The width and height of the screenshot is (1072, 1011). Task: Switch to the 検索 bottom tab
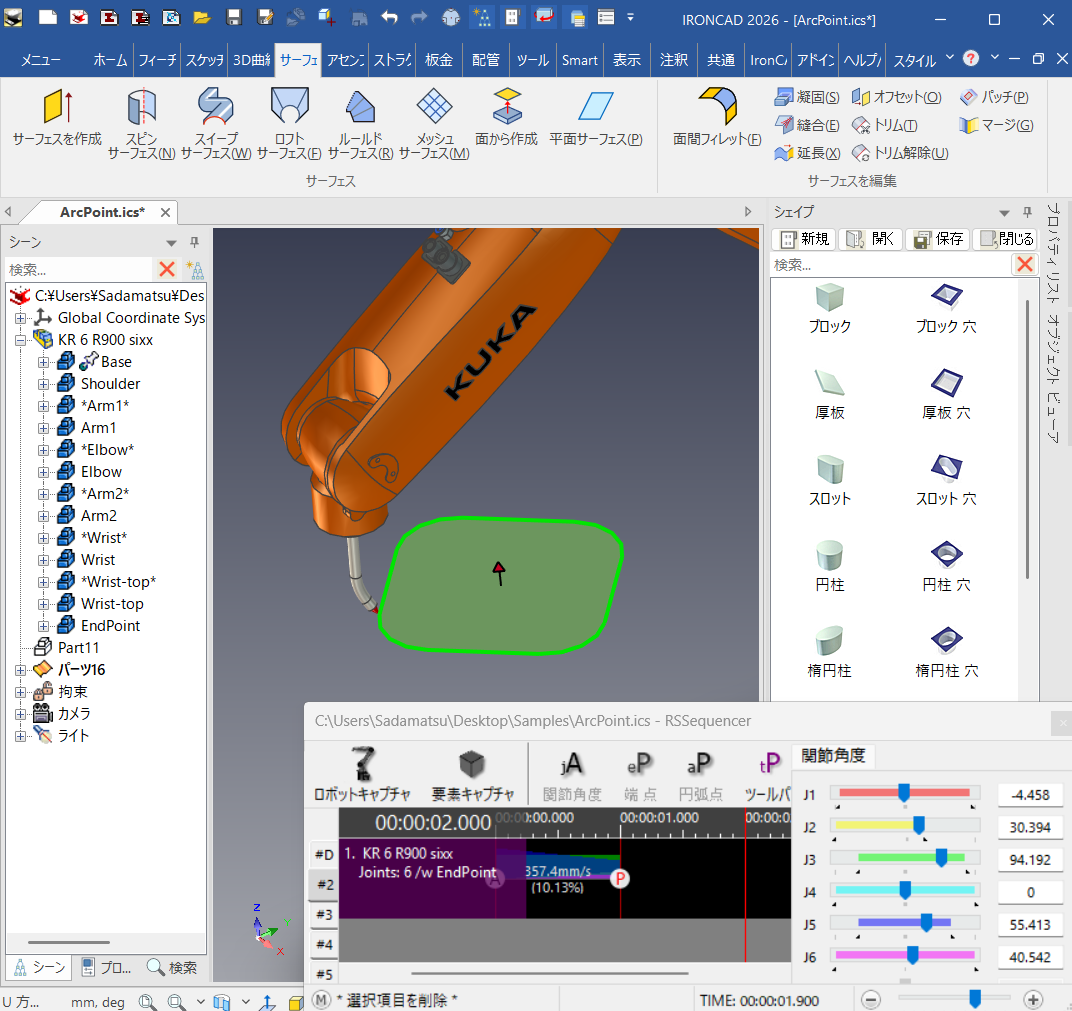172,967
